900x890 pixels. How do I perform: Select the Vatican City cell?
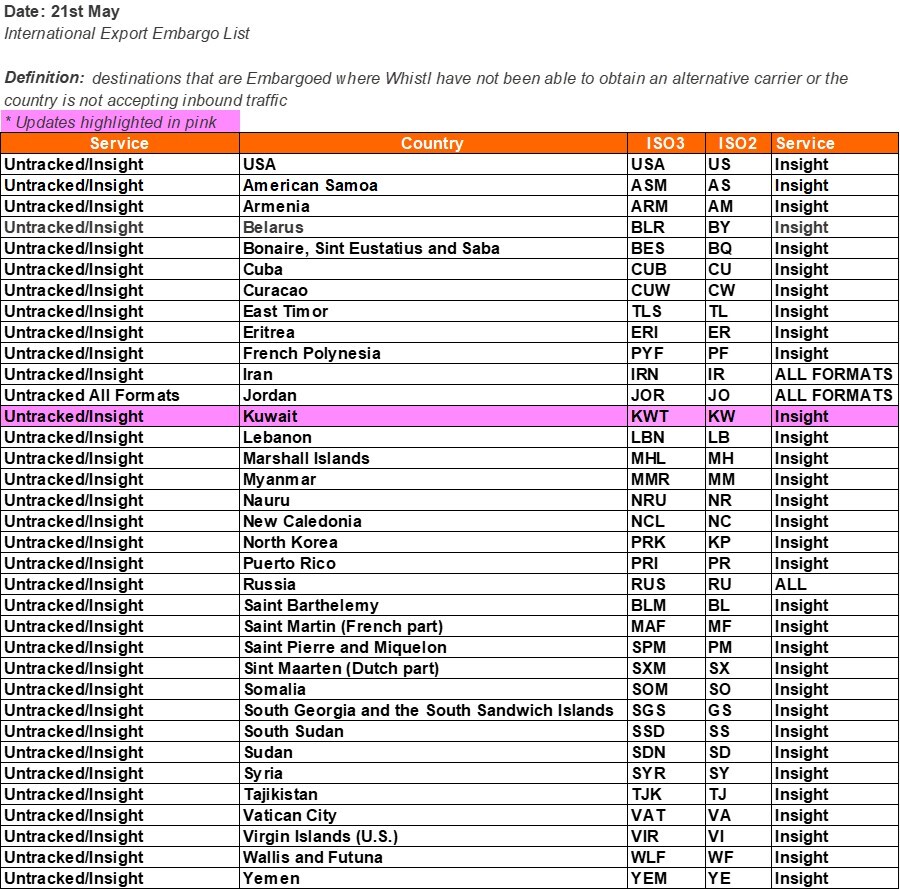pyautogui.click(x=433, y=815)
